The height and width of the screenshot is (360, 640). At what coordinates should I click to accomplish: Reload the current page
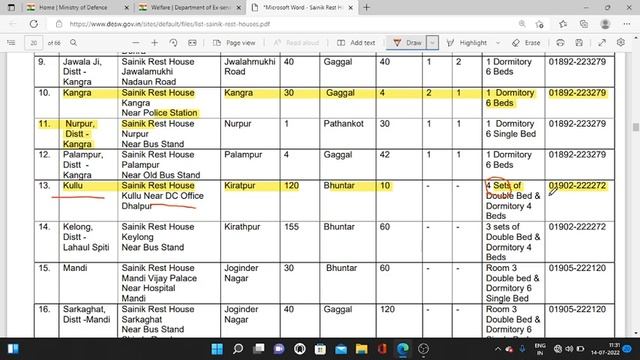(33, 24)
